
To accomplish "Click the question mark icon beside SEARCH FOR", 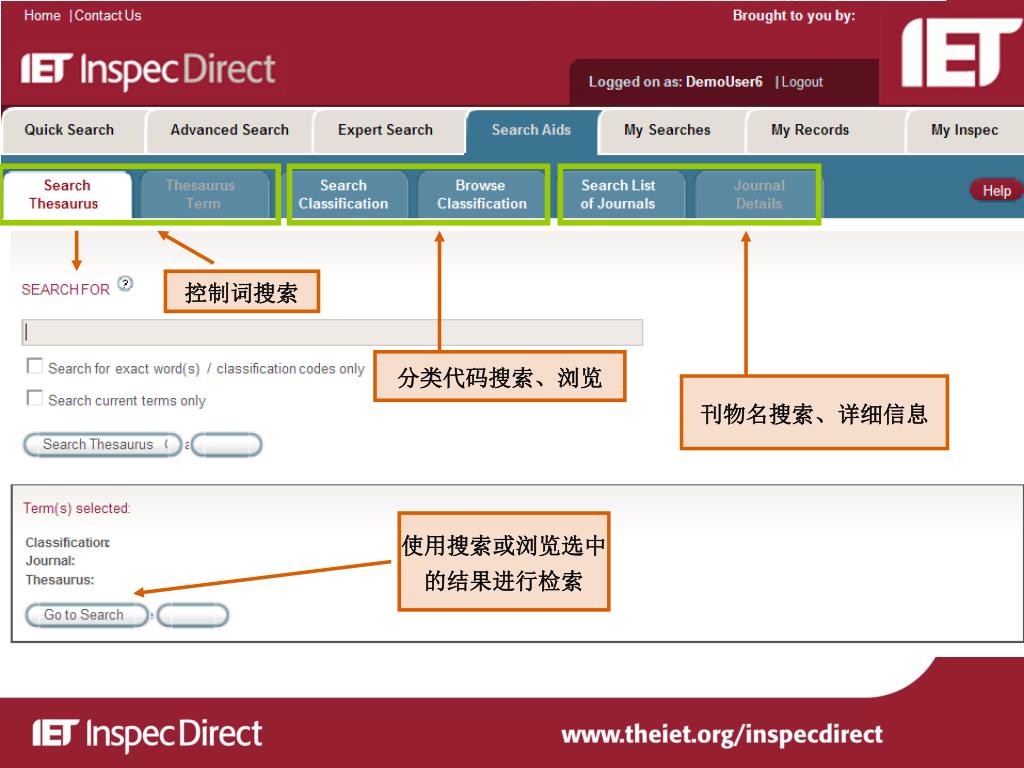I will [125, 283].
